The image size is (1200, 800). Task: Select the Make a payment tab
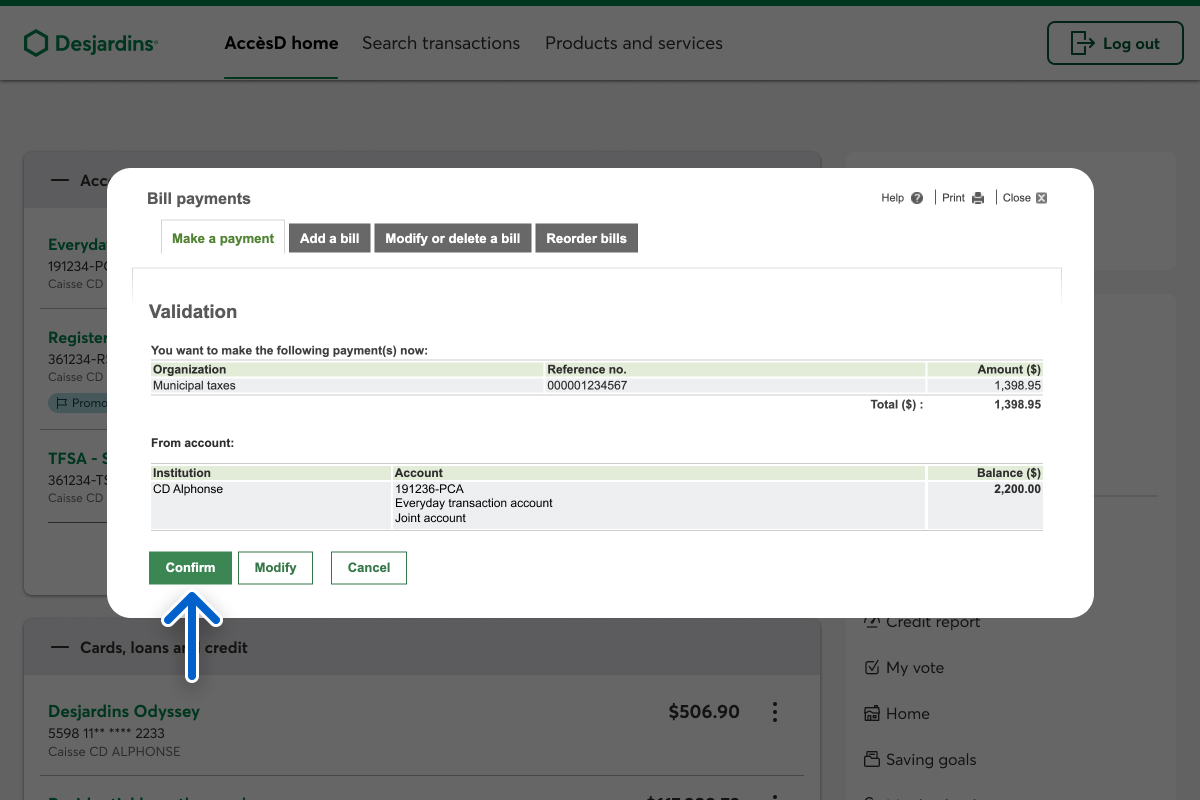click(223, 238)
